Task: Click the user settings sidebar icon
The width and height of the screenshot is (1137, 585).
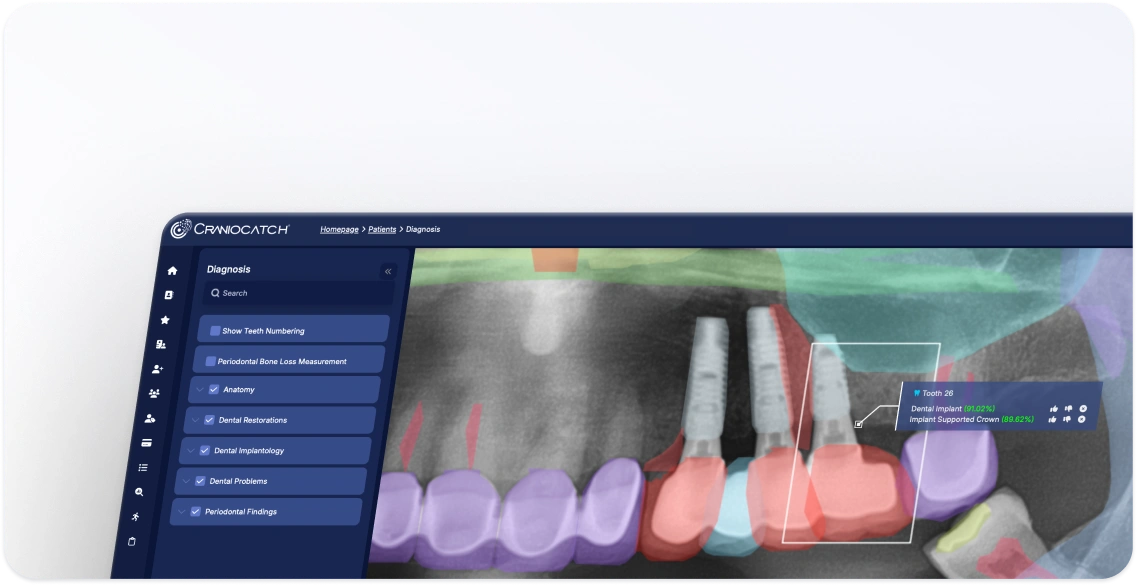Action: [150, 418]
